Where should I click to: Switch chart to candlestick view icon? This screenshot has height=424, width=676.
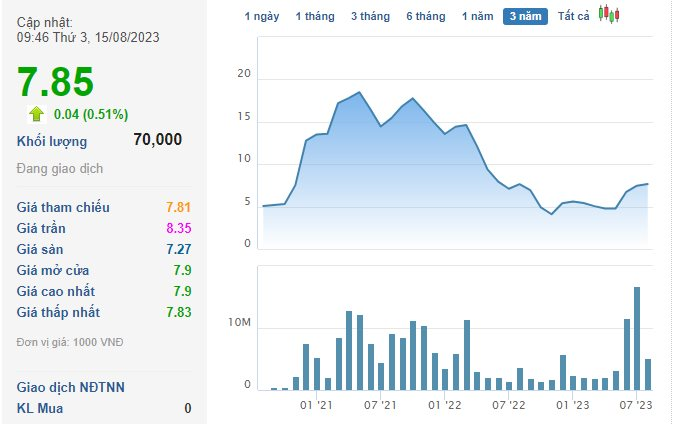609,14
